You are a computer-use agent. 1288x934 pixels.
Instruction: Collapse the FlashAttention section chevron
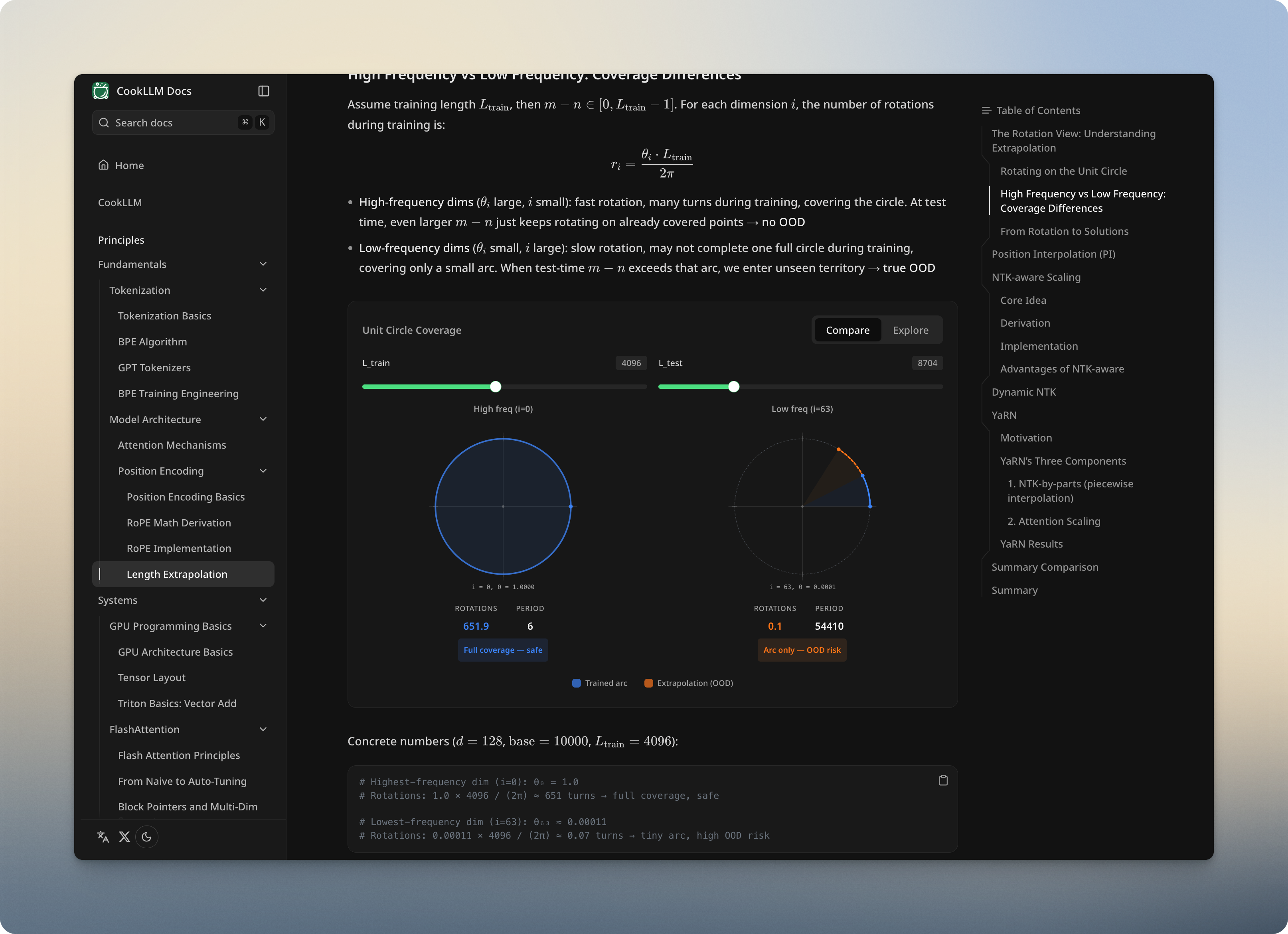point(263,729)
